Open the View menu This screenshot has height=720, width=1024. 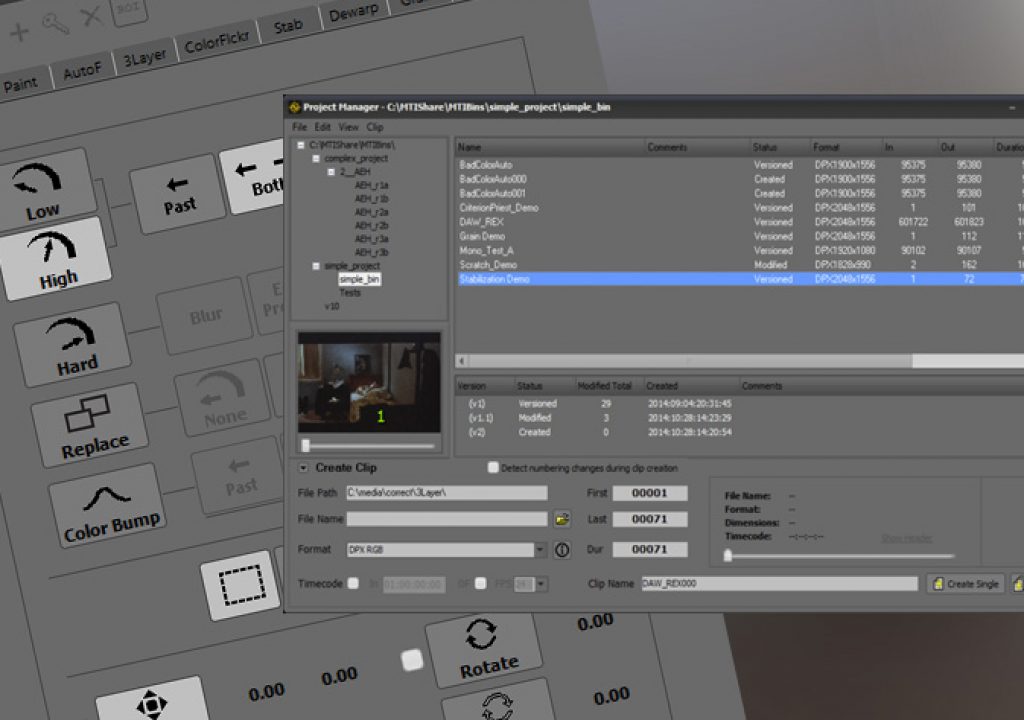tap(348, 127)
